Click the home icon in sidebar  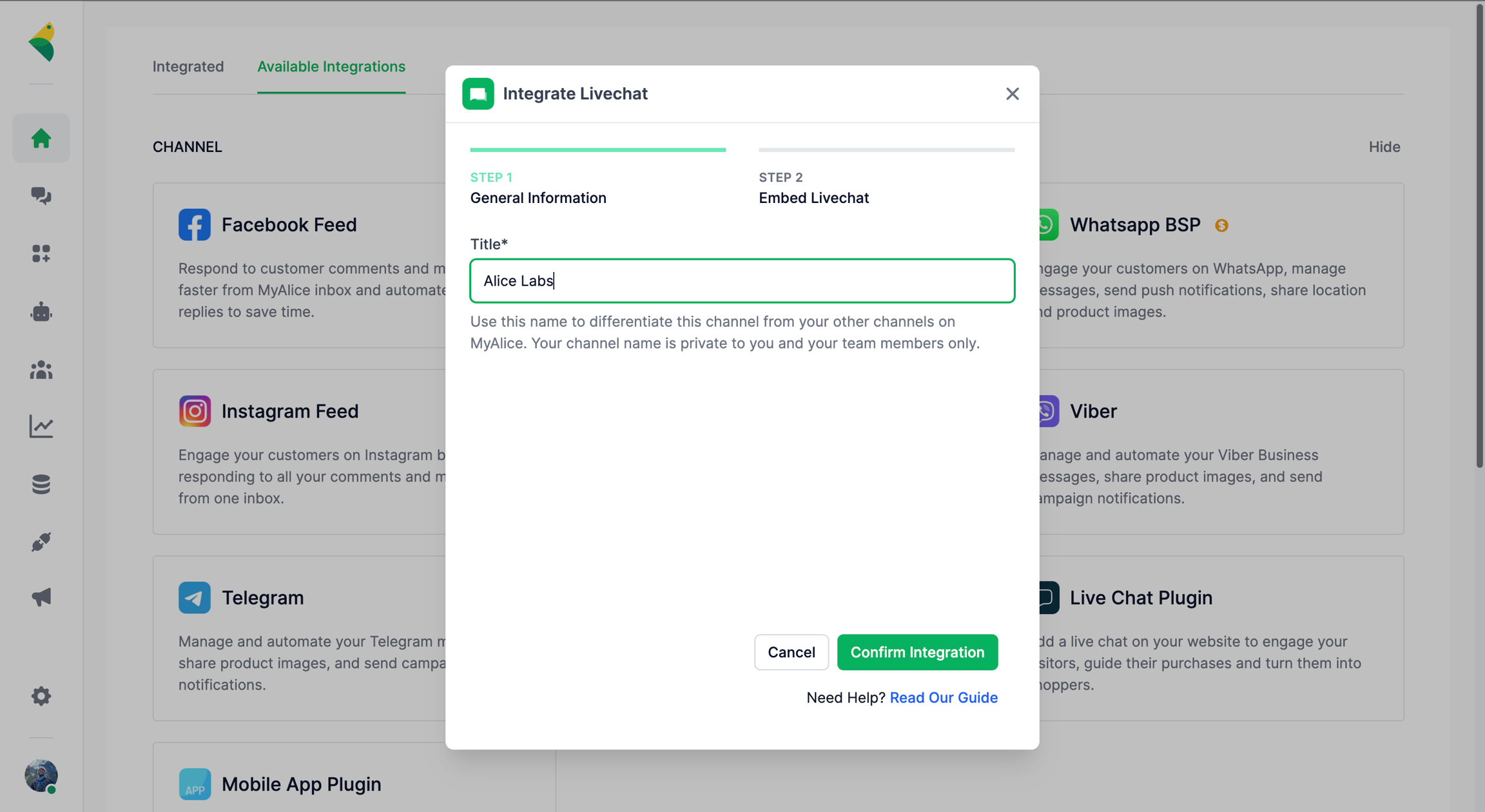41,139
